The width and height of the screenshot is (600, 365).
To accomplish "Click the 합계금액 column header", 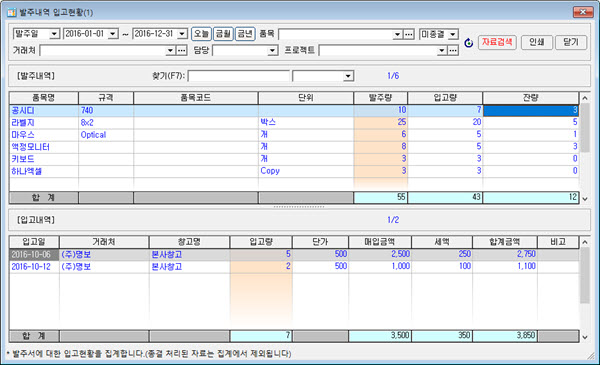I will [505, 242].
